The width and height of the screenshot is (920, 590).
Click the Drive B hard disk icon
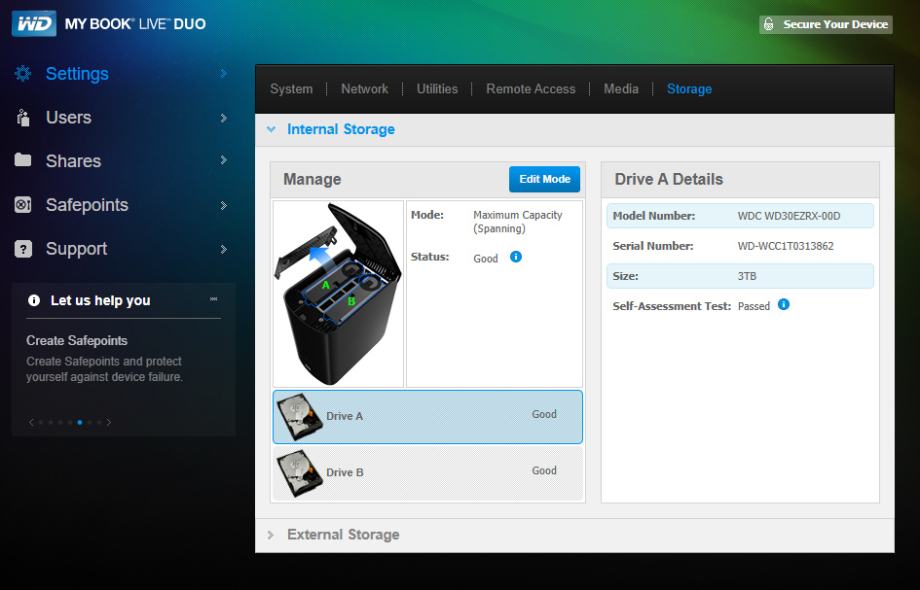click(299, 473)
